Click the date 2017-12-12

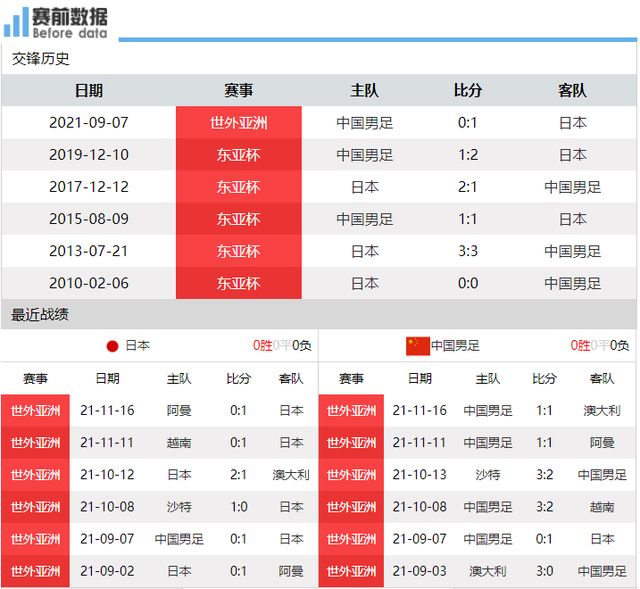point(89,187)
